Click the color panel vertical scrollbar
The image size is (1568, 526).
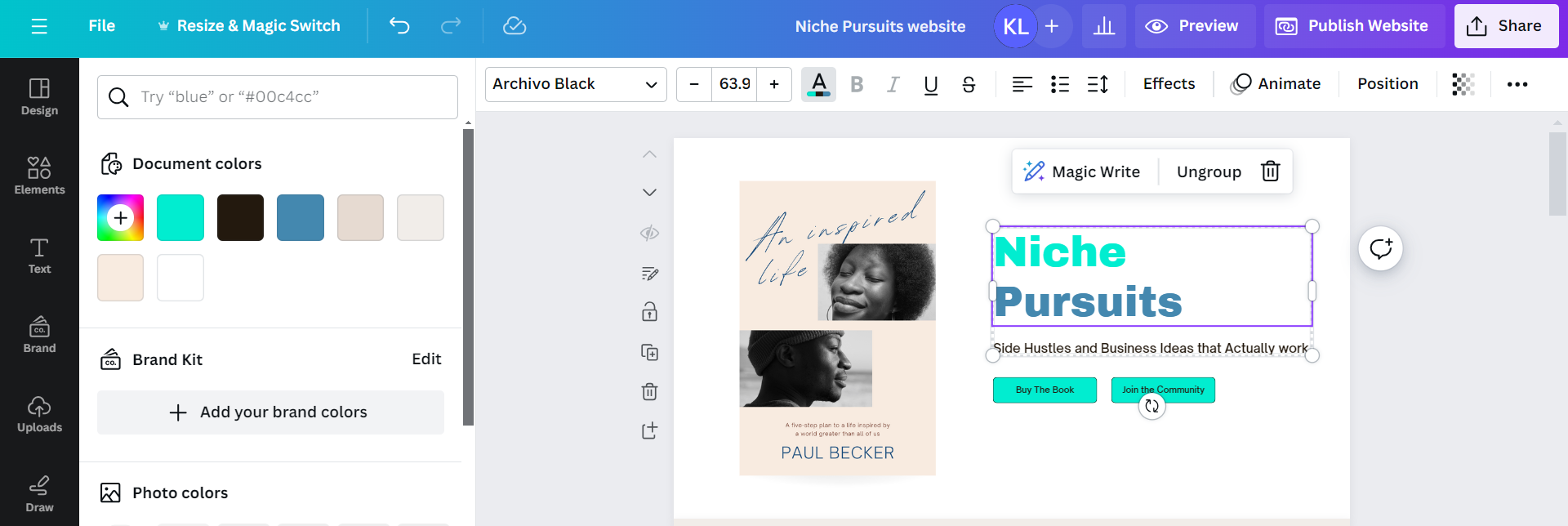pos(468,277)
